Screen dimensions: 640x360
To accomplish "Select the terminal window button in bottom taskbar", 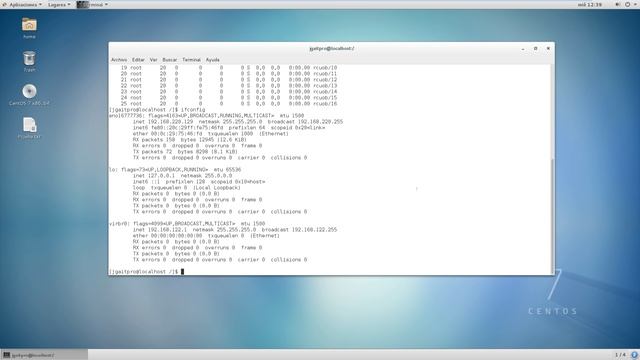I will [x=44, y=355].
